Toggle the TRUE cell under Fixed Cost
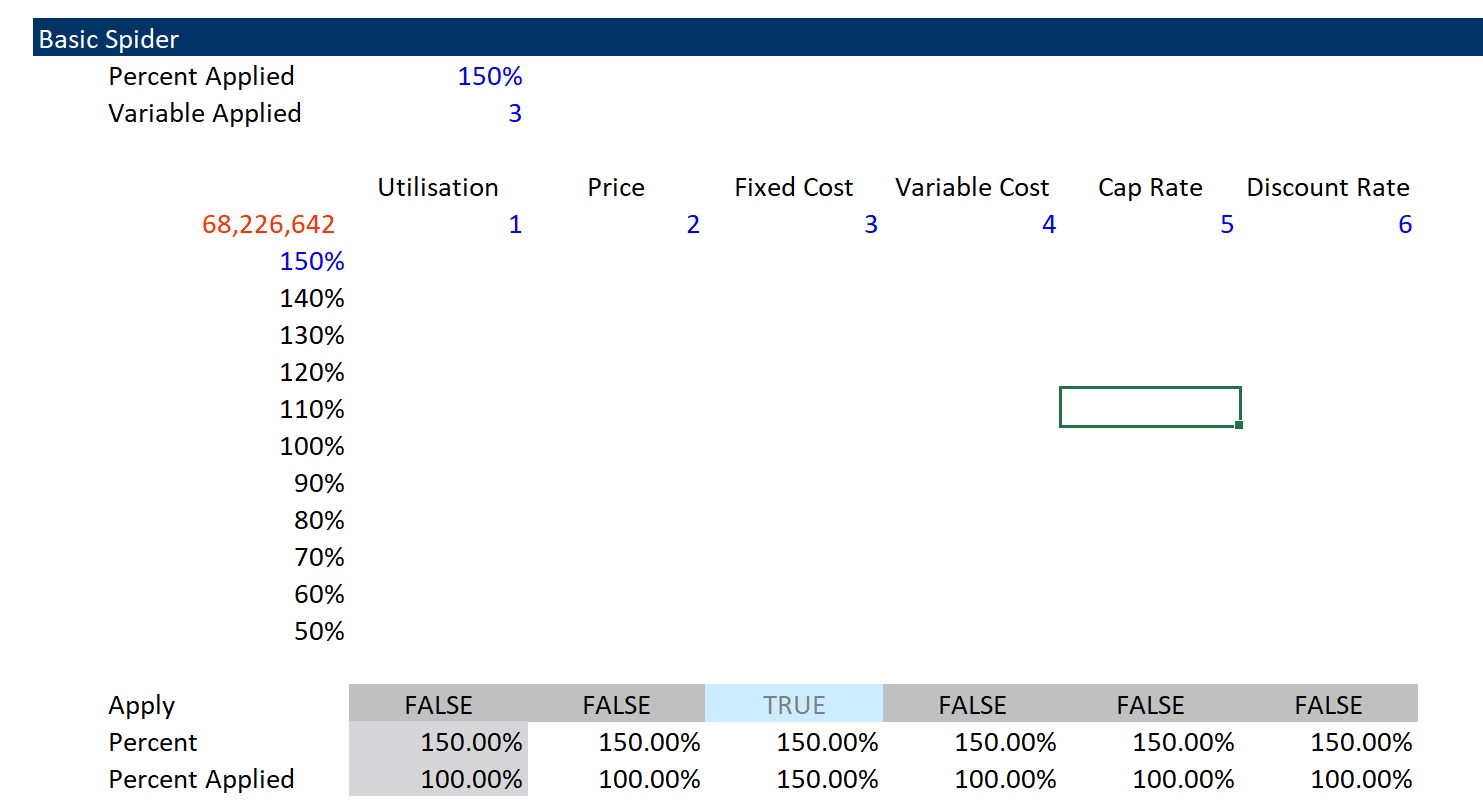 tap(794, 704)
